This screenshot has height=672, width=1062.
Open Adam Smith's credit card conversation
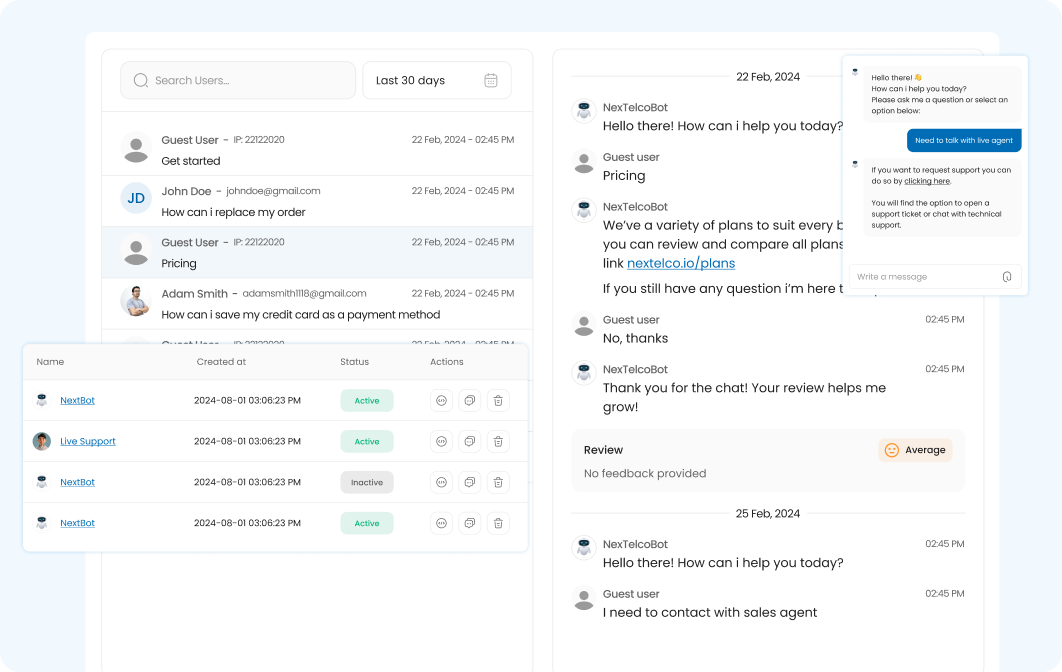[x=317, y=304]
